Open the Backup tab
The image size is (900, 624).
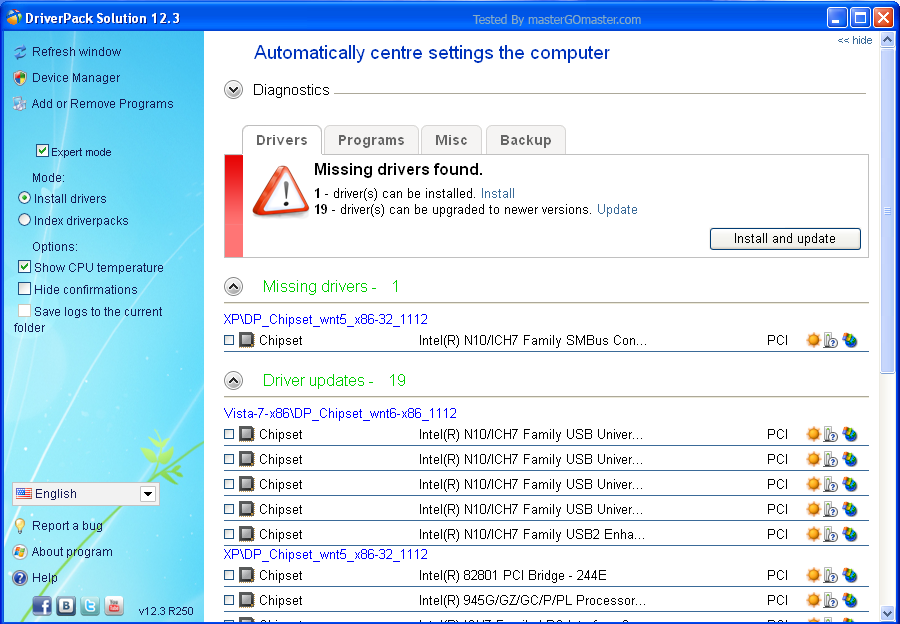[526, 140]
